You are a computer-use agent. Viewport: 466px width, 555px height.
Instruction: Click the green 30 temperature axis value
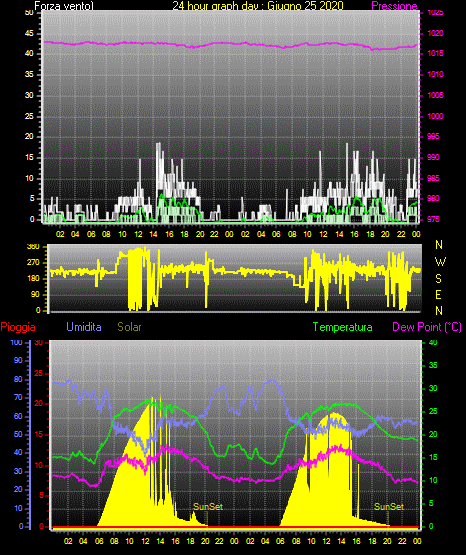[433, 388]
